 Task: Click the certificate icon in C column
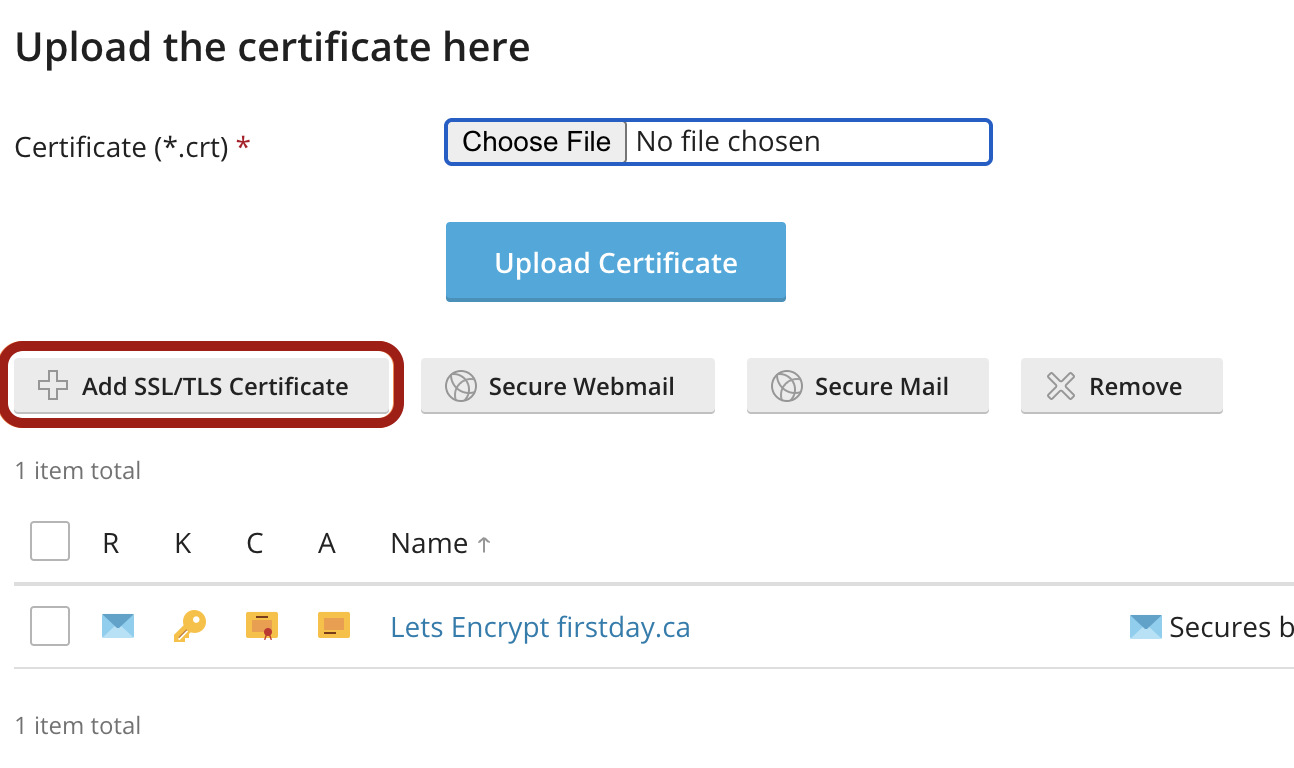click(x=262, y=626)
